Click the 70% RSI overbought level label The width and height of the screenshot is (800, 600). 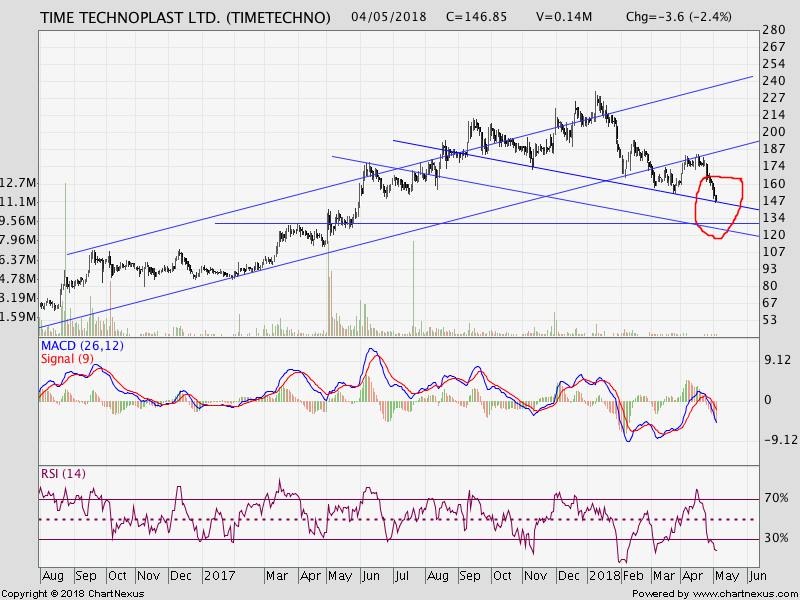click(x=776, y=497)
